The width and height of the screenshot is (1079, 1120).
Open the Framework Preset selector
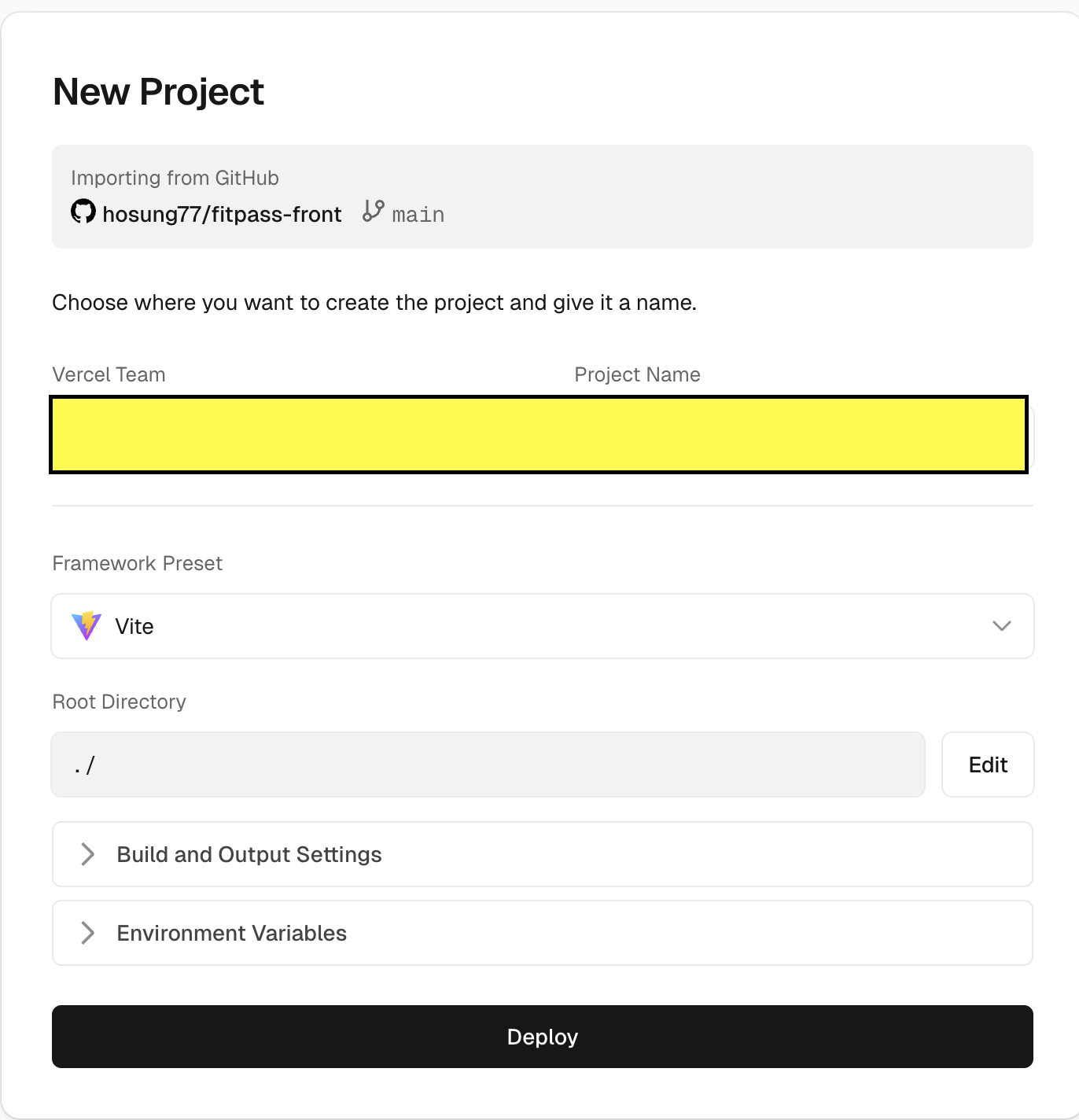(x=543, y=626)
